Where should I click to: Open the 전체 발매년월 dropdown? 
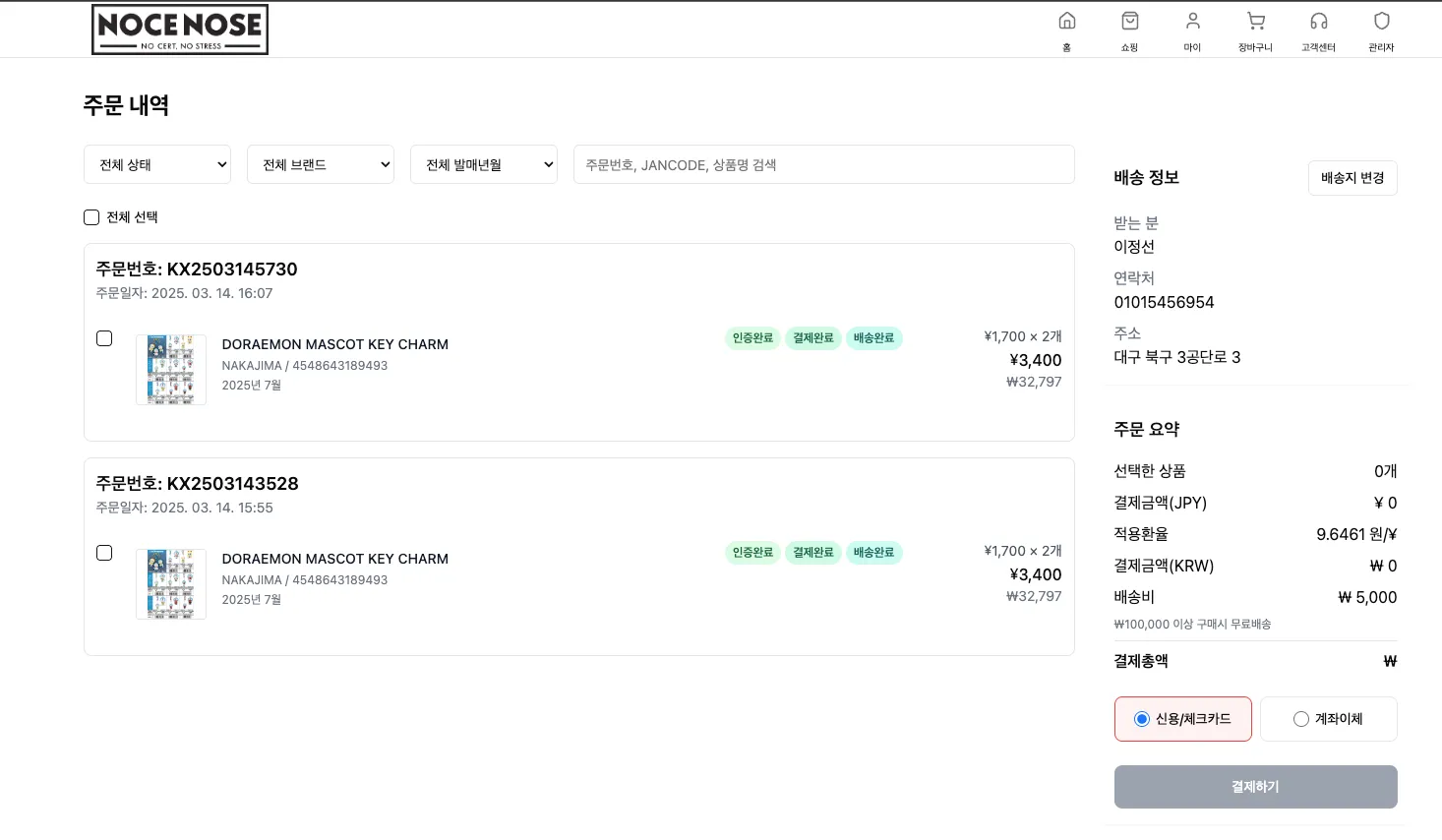484,164
